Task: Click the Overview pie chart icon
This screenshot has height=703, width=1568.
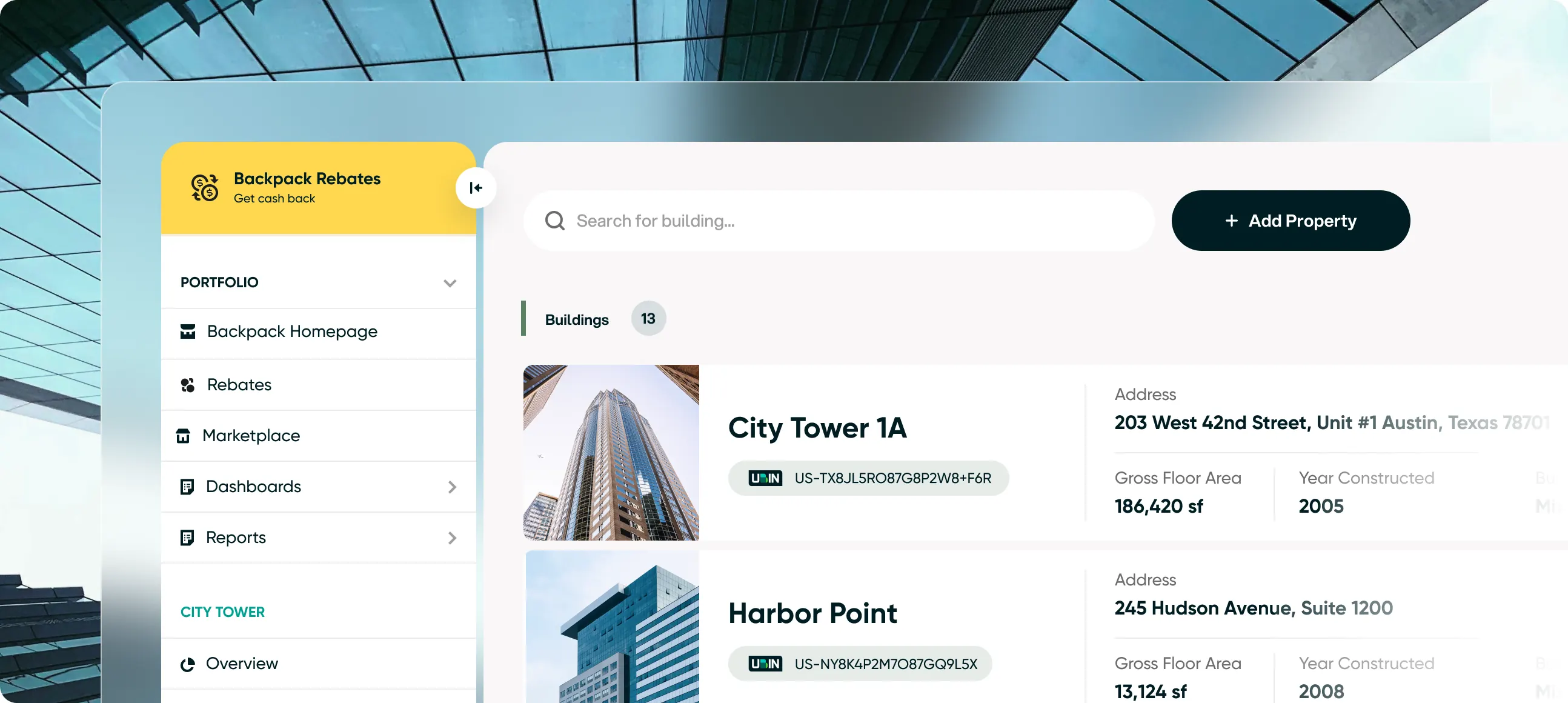Action: 187,664
